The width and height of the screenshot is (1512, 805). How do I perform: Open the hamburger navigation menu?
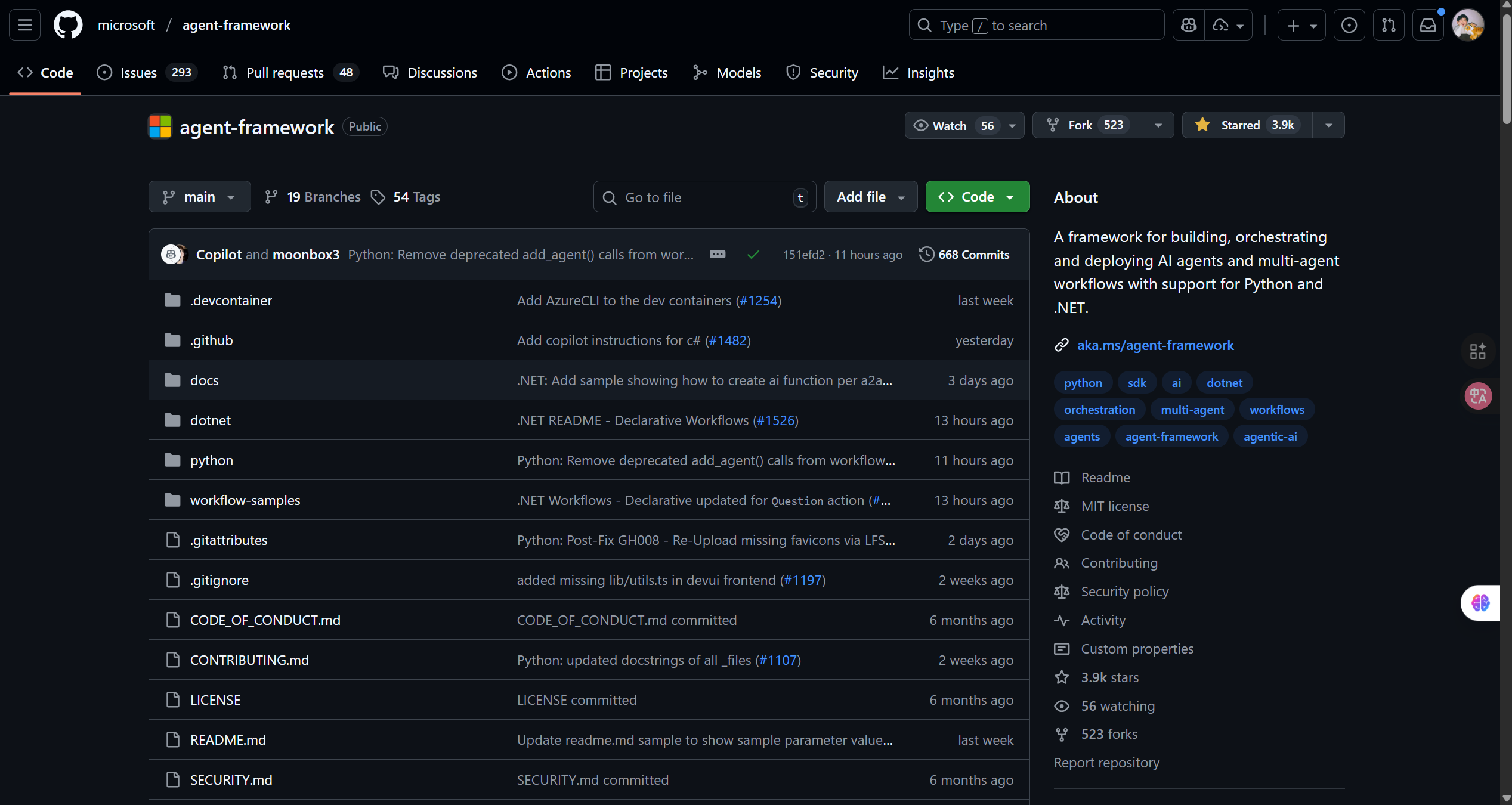(x=25, y=25)
